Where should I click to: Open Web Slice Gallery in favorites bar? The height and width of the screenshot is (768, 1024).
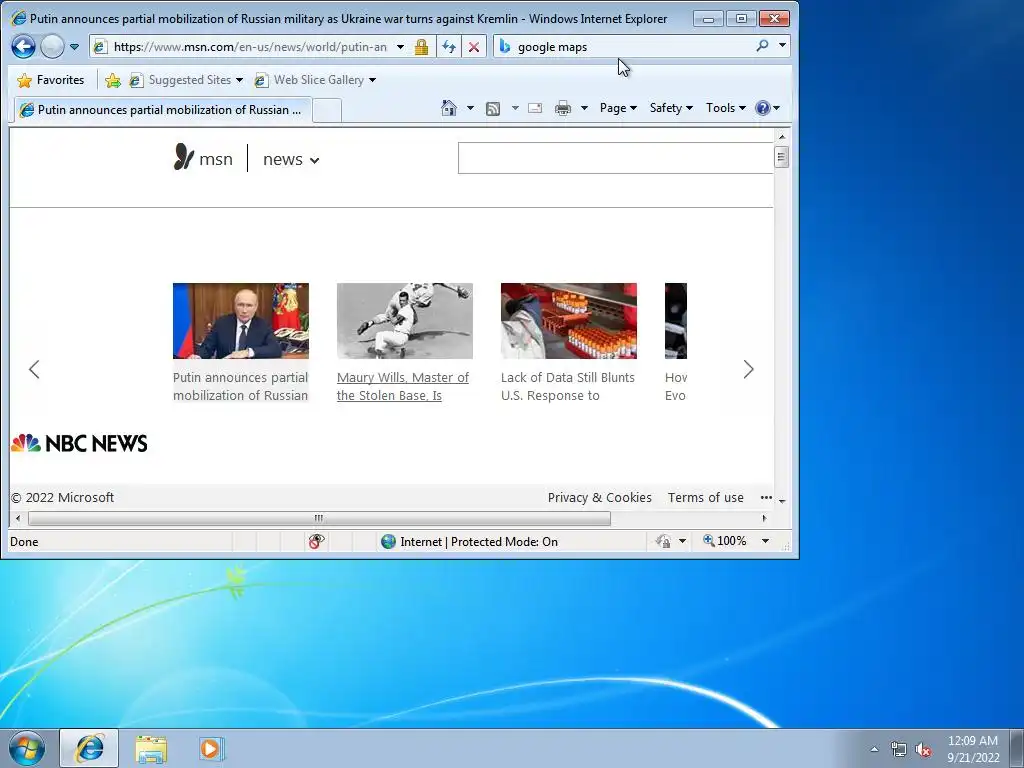coord(315,80)
